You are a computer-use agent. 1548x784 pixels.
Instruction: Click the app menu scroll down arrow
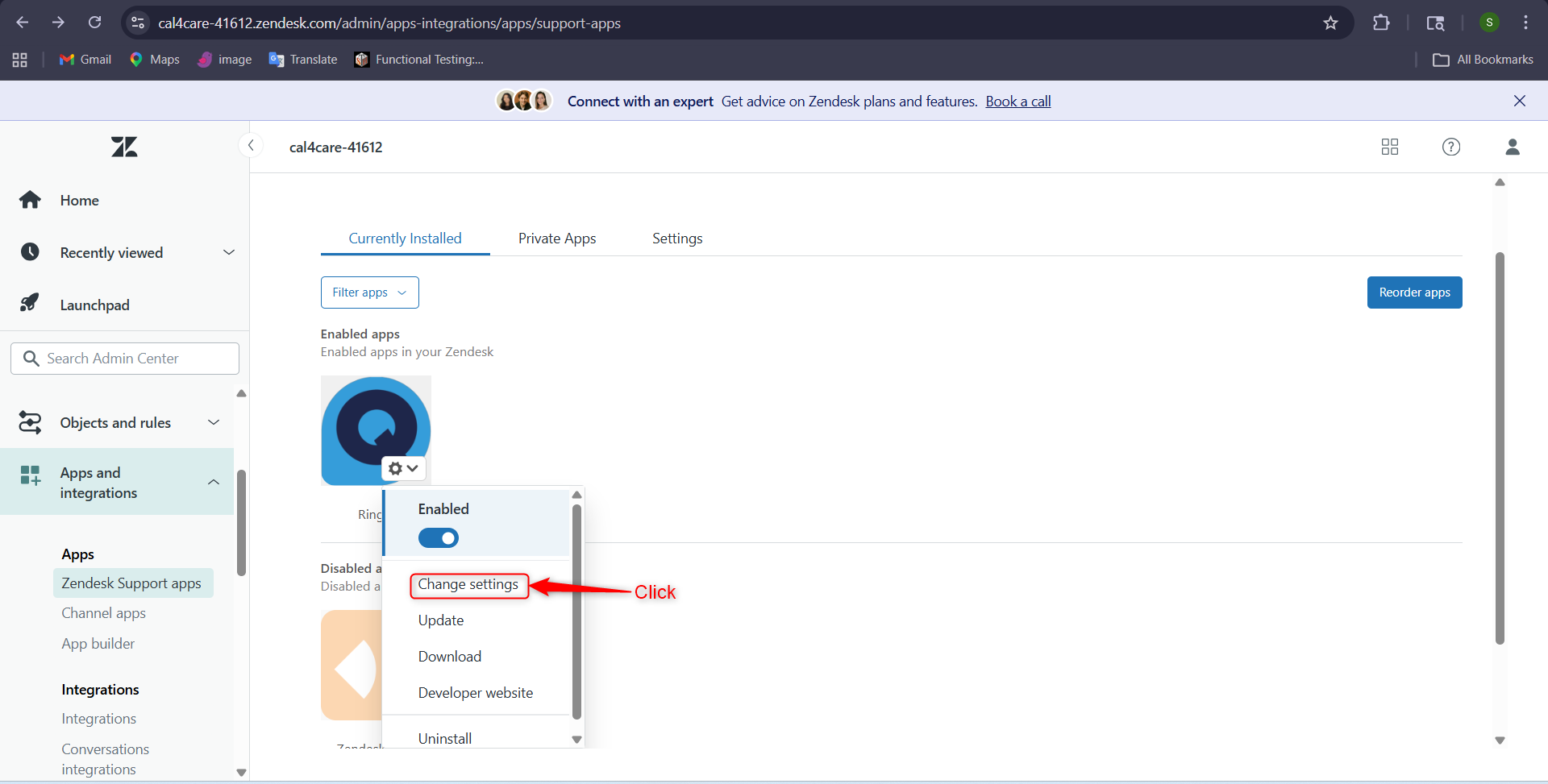[576, 740]
